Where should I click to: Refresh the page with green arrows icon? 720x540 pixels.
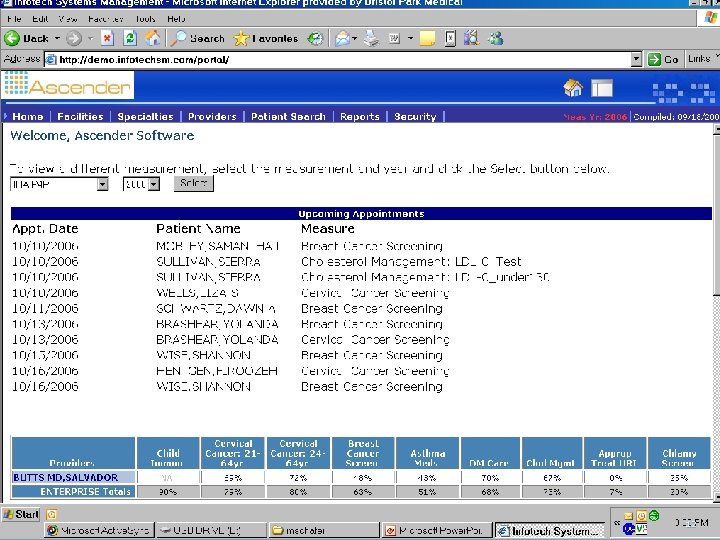click(130, 39)
